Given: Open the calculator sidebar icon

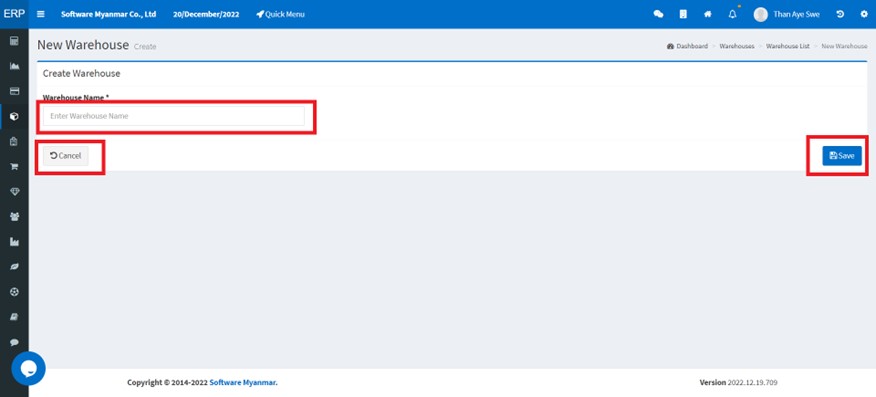Looking at the screenshot, I should click(x=15, y=41).
